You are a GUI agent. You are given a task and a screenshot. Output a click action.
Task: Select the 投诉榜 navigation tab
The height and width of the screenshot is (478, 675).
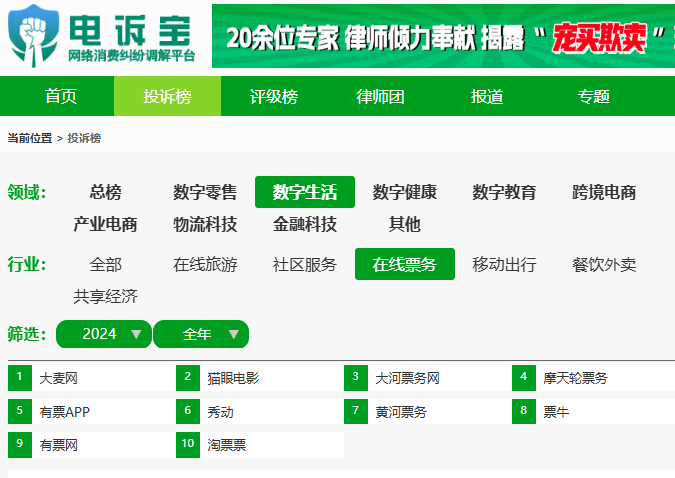167,96
